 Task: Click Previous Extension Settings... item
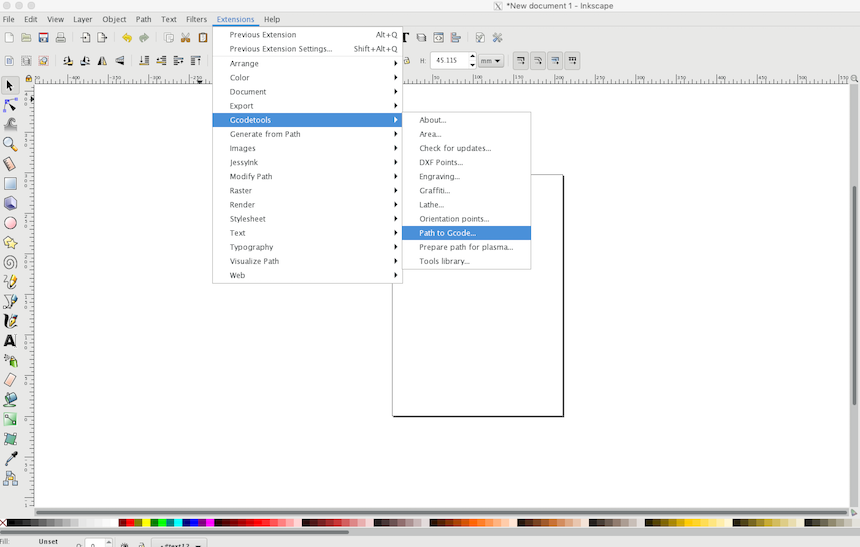[x=307, y=49]
